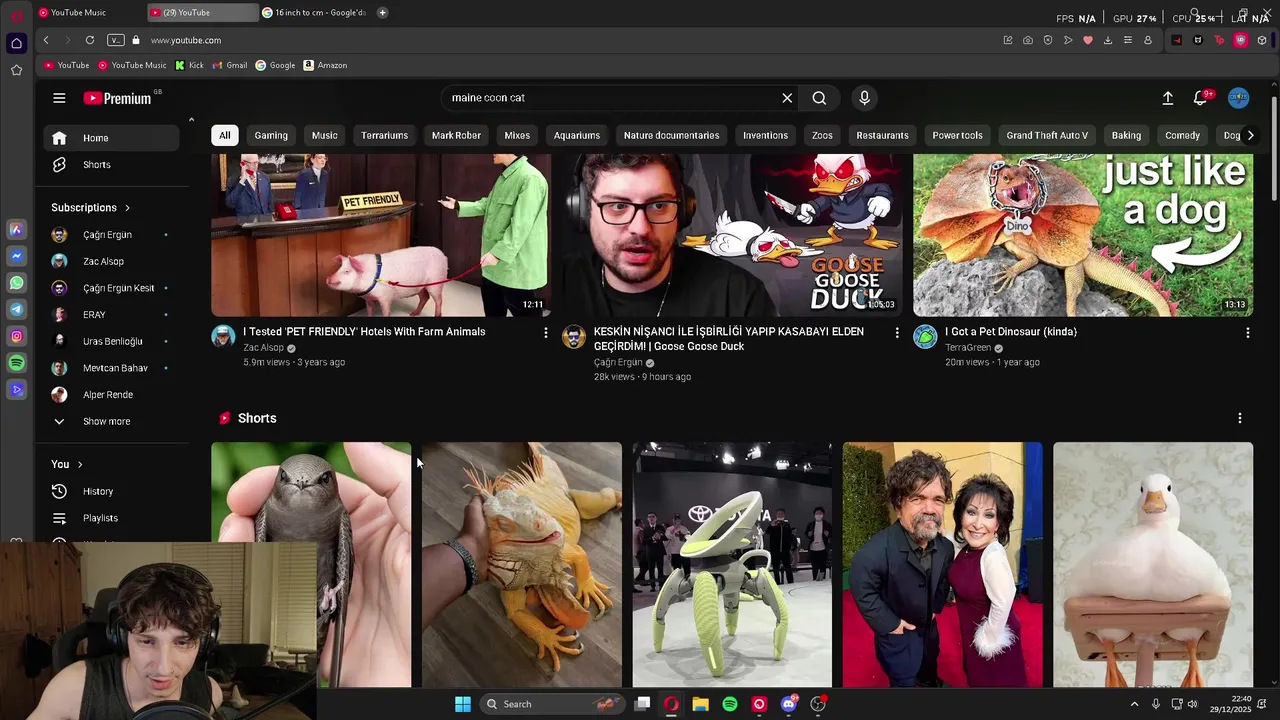Select the 'All' filter chip

click(225, 135)
